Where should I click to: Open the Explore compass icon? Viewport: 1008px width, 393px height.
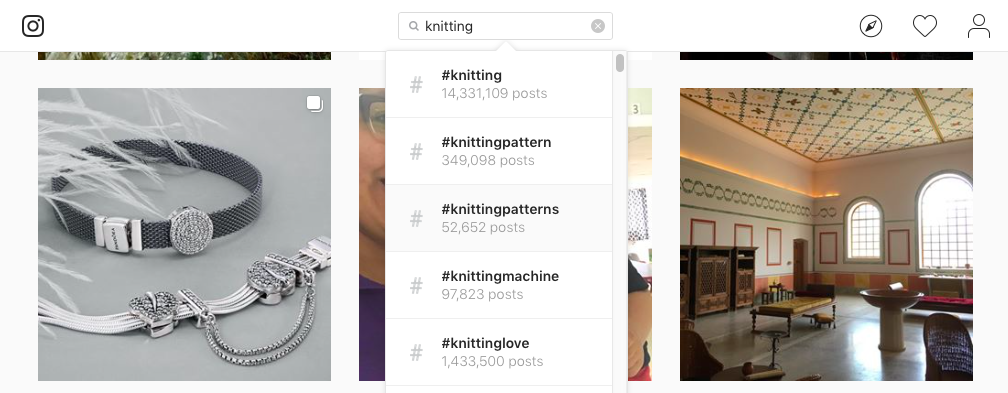(x=870, y=26)
